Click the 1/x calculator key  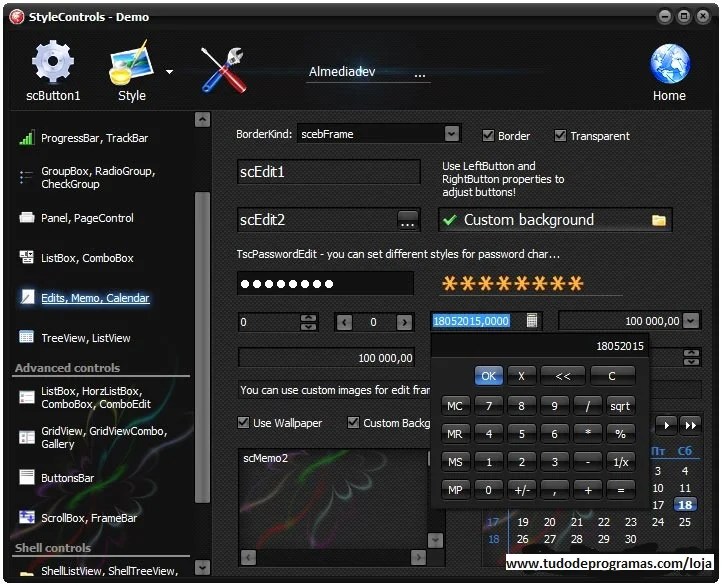620,462
